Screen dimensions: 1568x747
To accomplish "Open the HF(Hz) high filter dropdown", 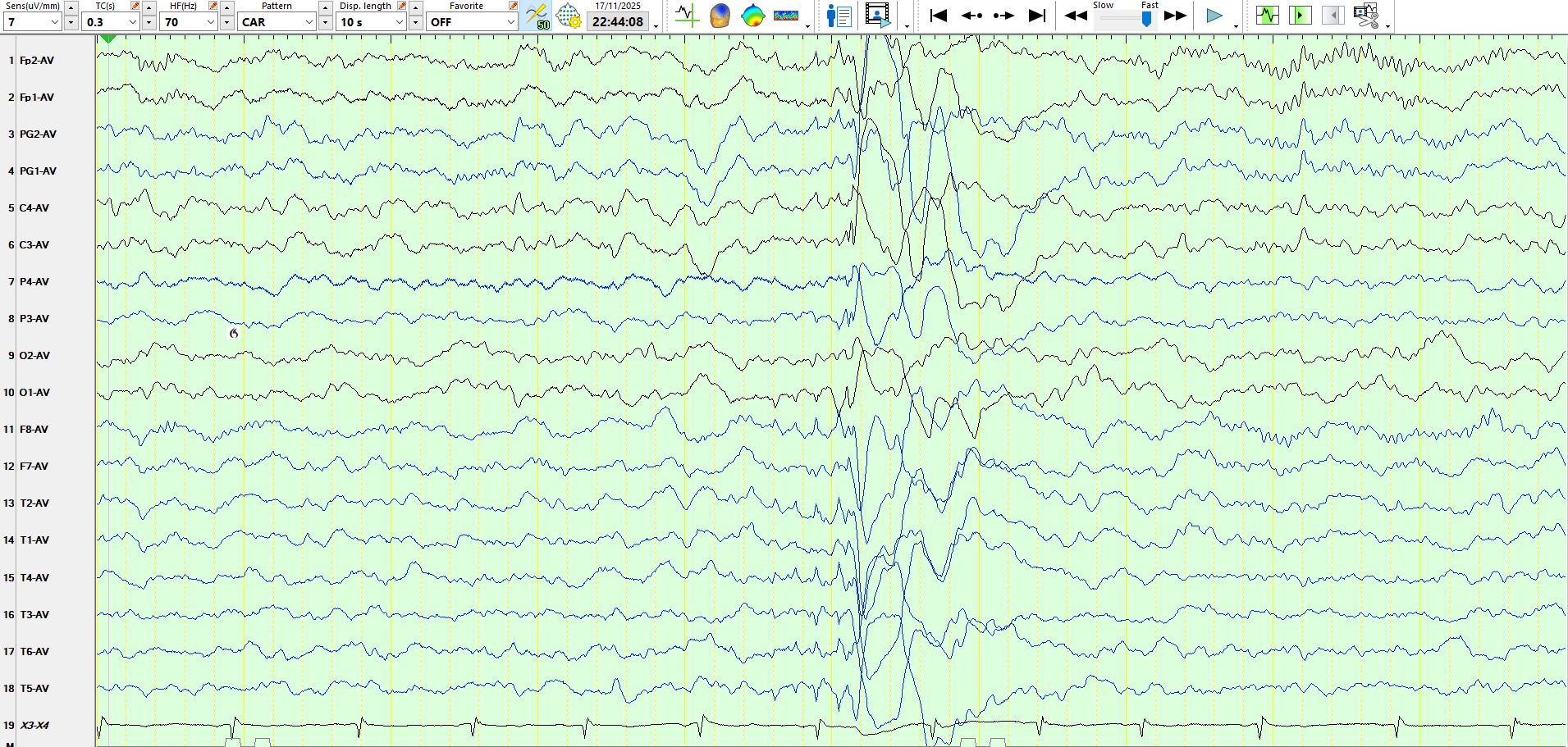I will [189, 22].
